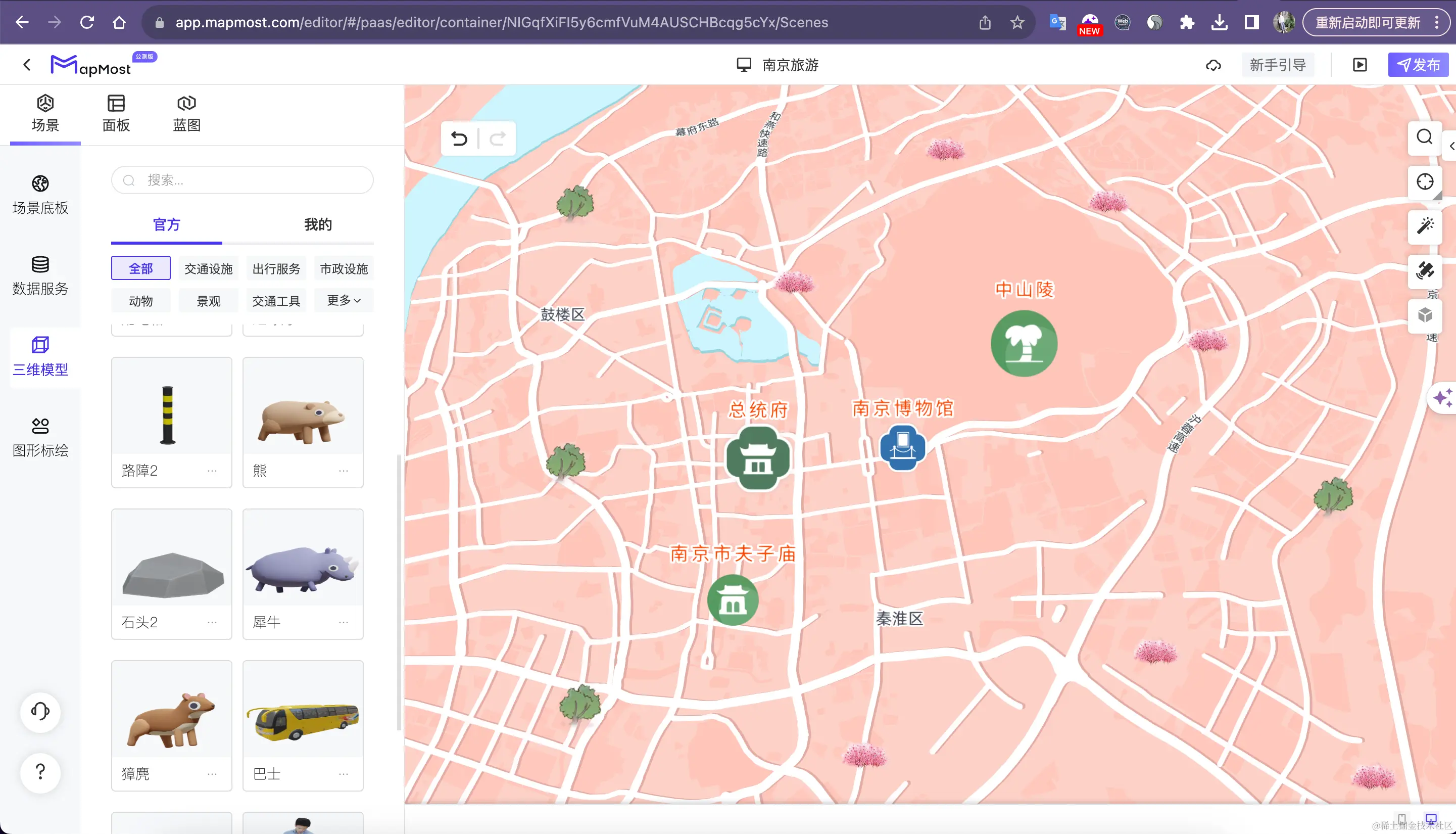Bookmark page with the star icon
This screenshot has height=834, width=1456.
pos(1016,22)
